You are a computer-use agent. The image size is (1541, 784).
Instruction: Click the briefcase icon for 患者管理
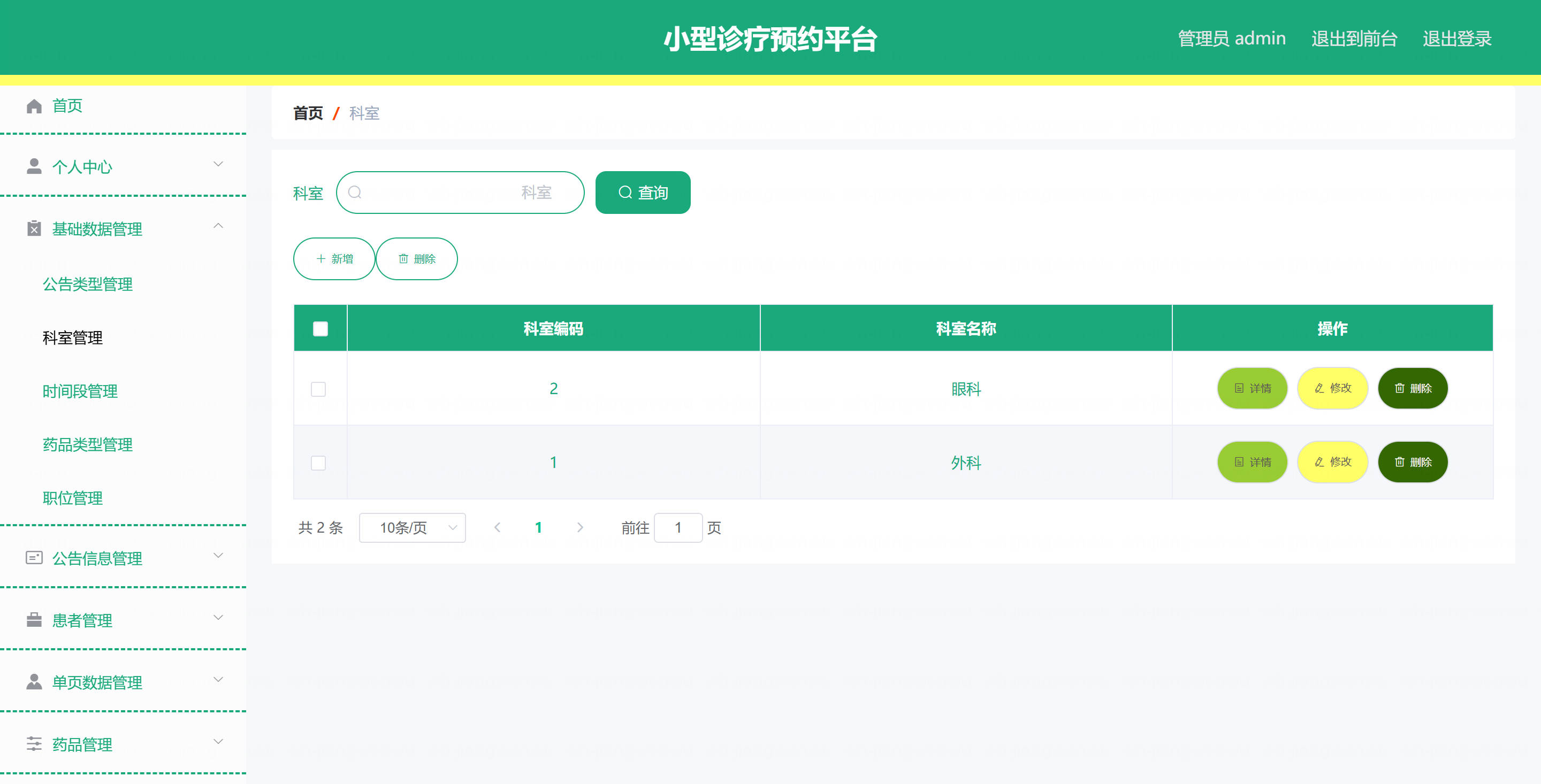pos(34,619)
